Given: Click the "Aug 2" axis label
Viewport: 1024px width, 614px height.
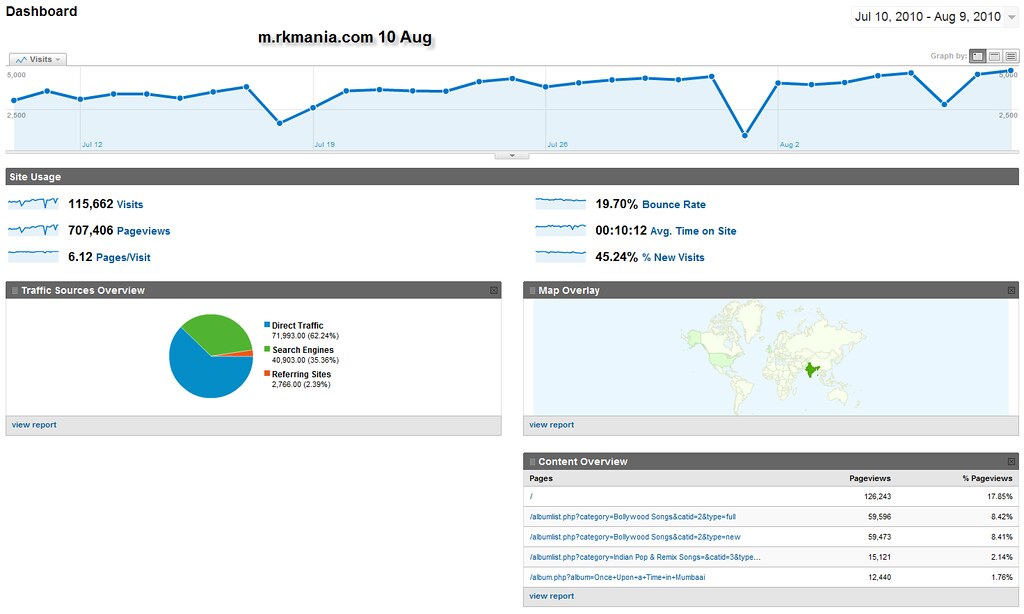Looking at the screenshot, I should coord(790,144).
